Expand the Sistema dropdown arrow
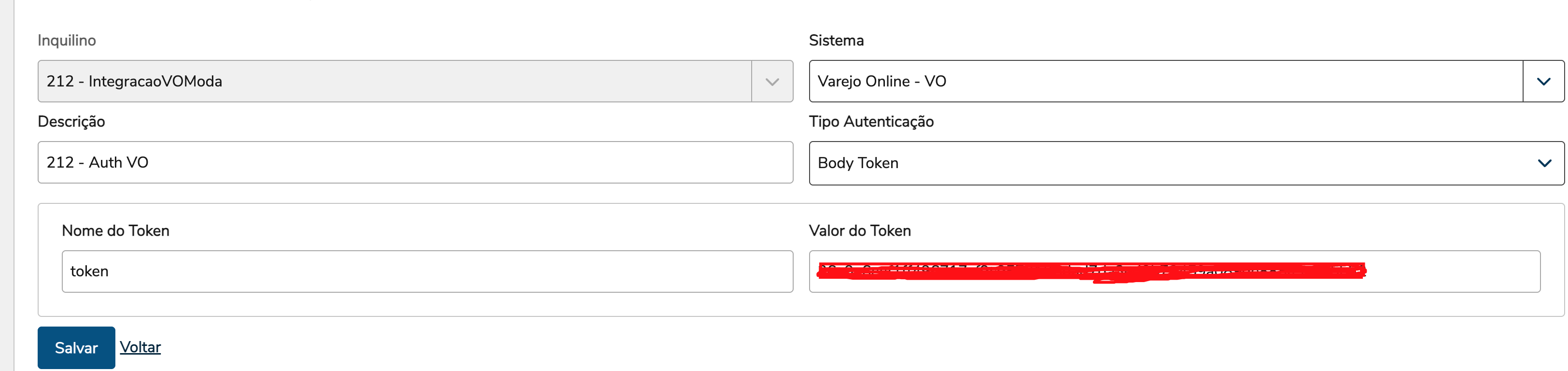Viewport: 1568px width, 371px height. [1543, 82]
